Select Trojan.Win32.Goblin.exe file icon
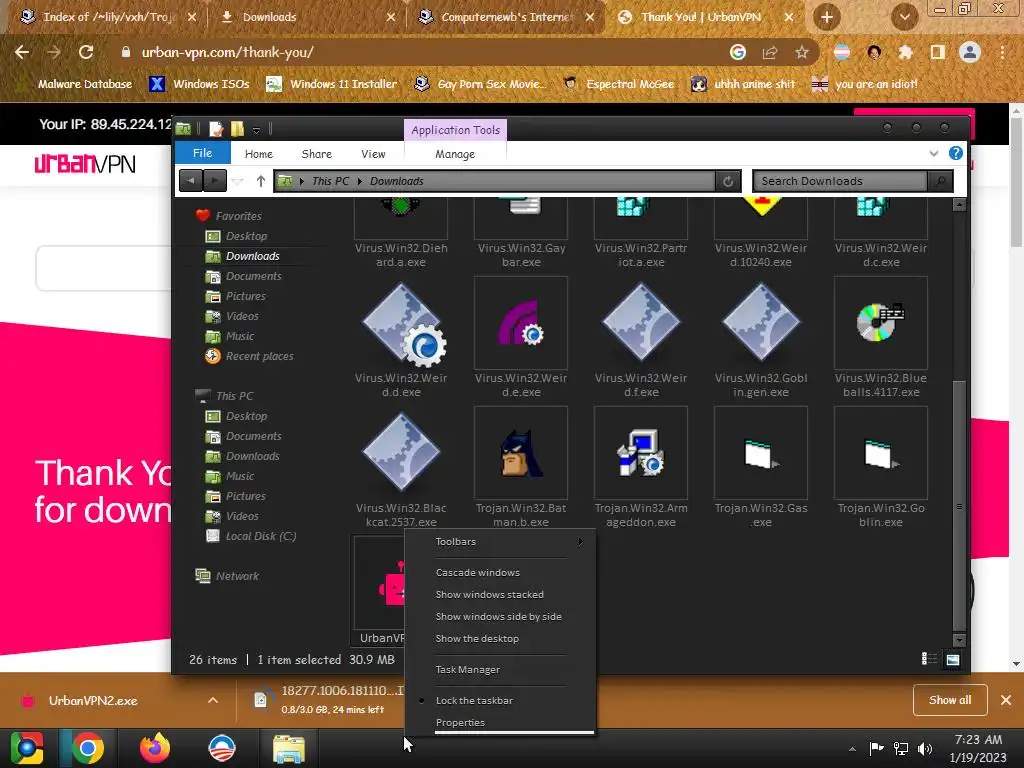 tap(880, 454)
